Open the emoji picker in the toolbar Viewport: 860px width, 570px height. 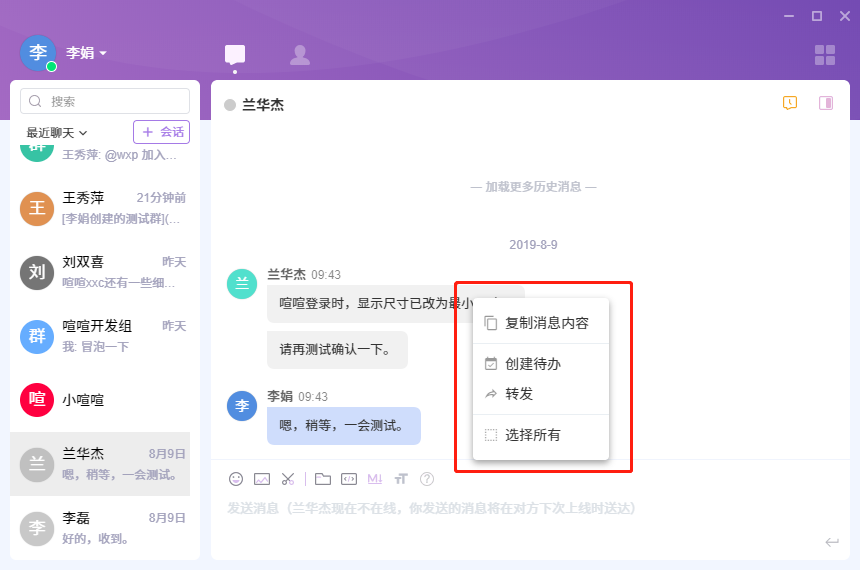coord(236,479)
